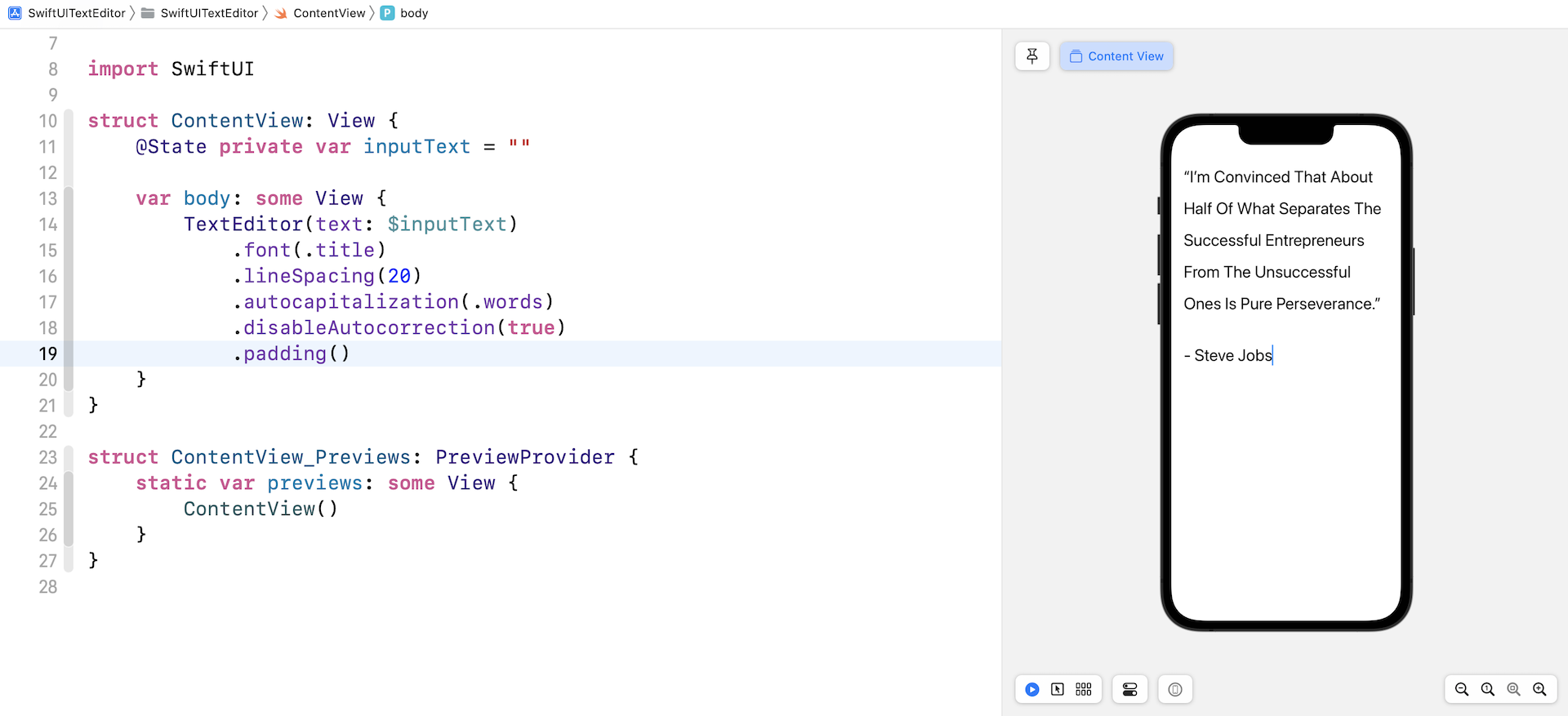Click the preview on device button
Screen dimensions: 1568x716
[x=1175, y=690]
